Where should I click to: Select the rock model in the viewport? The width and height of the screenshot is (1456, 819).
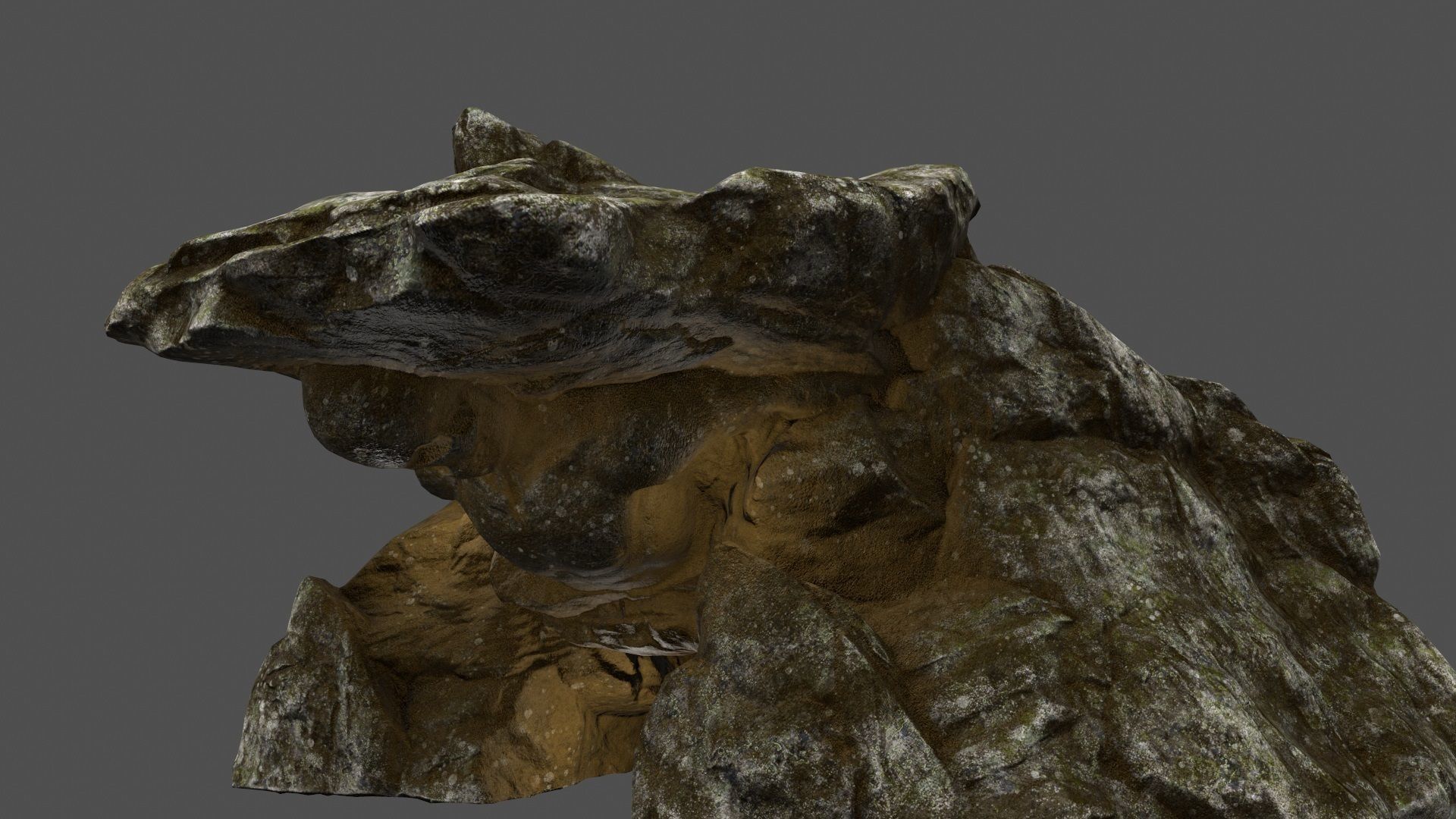[781, 463]
